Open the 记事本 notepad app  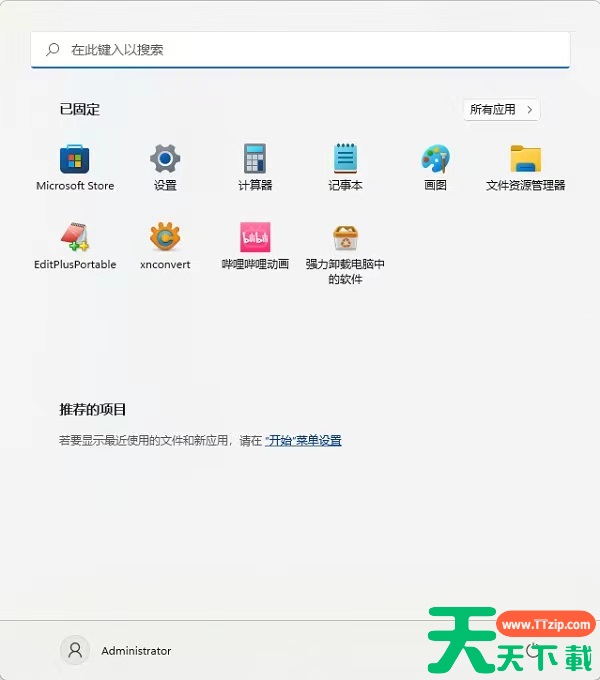(345, 167)
